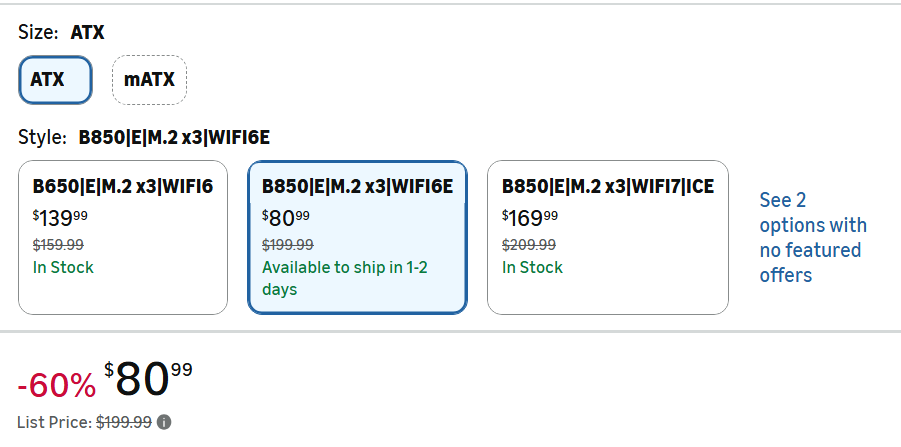
Task: Click the 'Style:' label heading
Action: (42, 137)
